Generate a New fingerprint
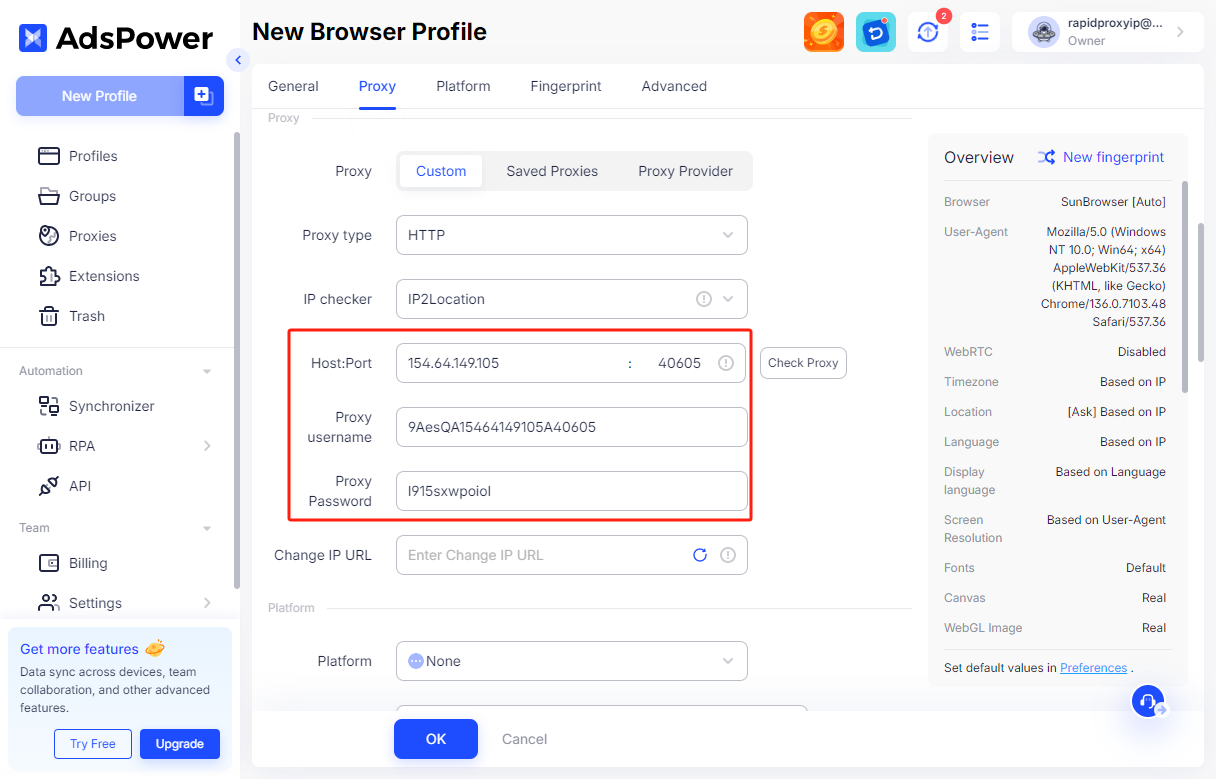Screen dimensions: 1216x779 click(1101, 157)
